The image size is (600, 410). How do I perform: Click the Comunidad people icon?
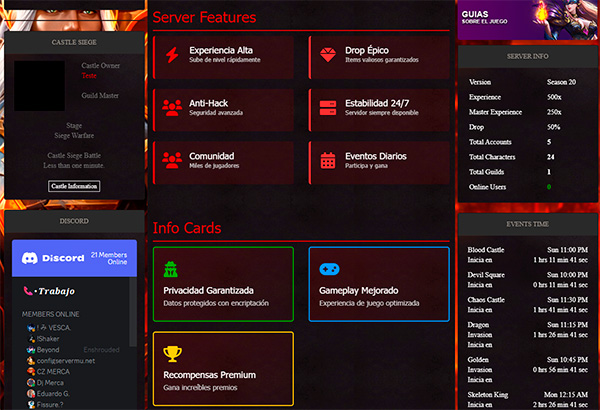click(x=172, y=159)
